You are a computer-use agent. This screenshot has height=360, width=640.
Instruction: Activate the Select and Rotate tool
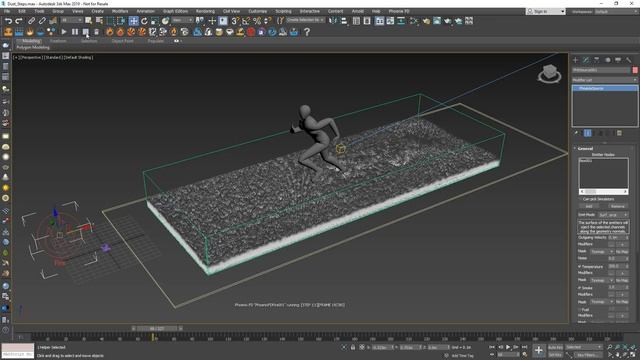144,20
